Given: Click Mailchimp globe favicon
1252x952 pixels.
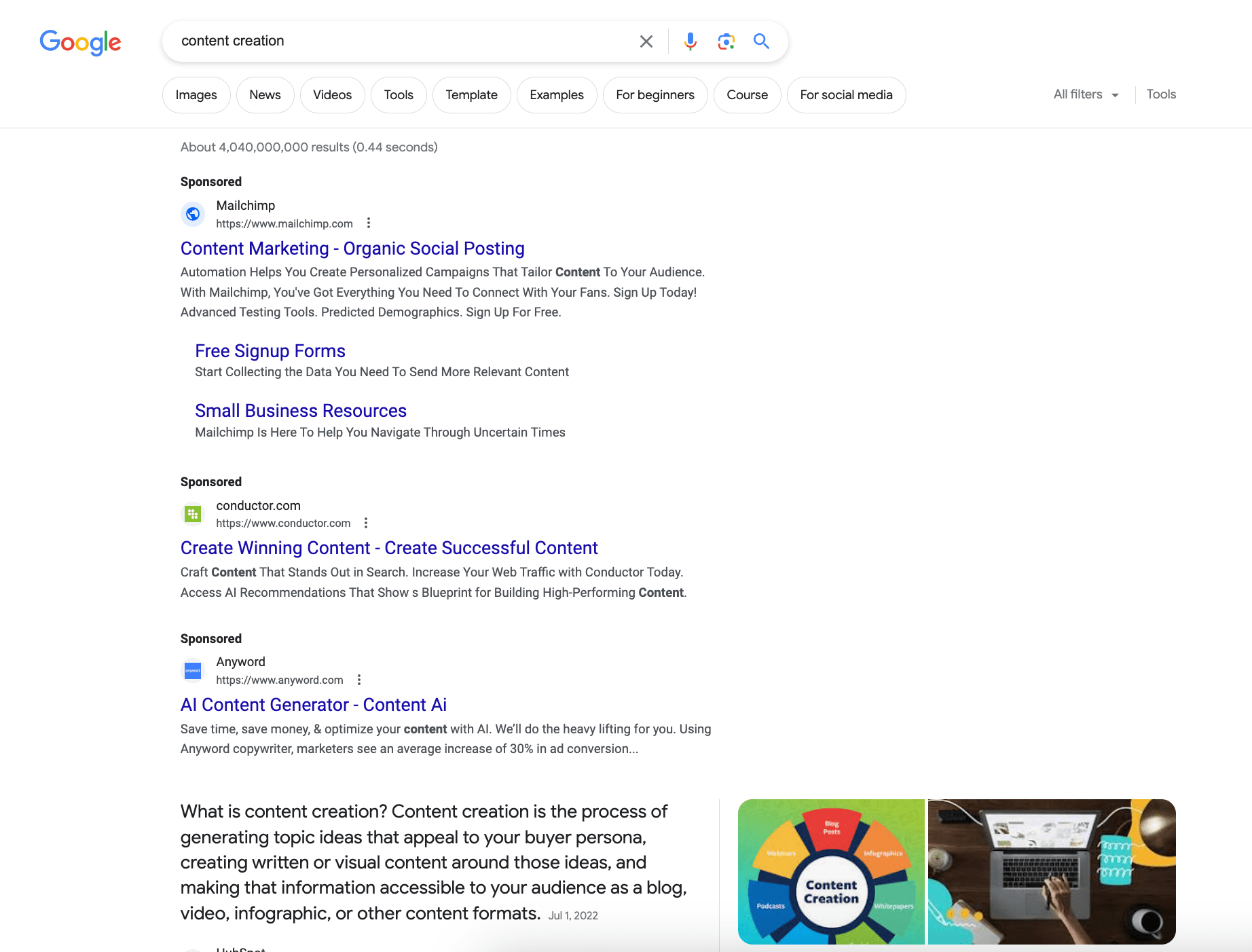Looking at the screenshot, I should click(x=193, y=214).
